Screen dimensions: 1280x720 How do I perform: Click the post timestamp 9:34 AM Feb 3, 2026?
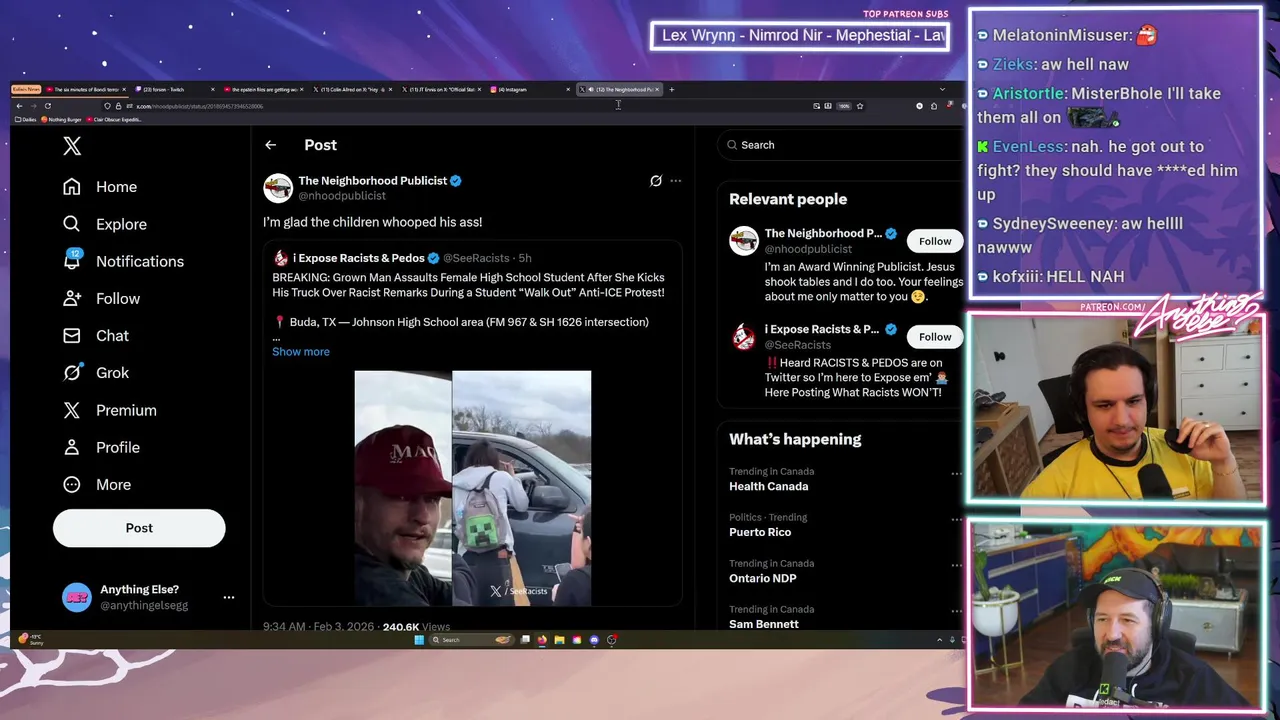click(318, 627)
